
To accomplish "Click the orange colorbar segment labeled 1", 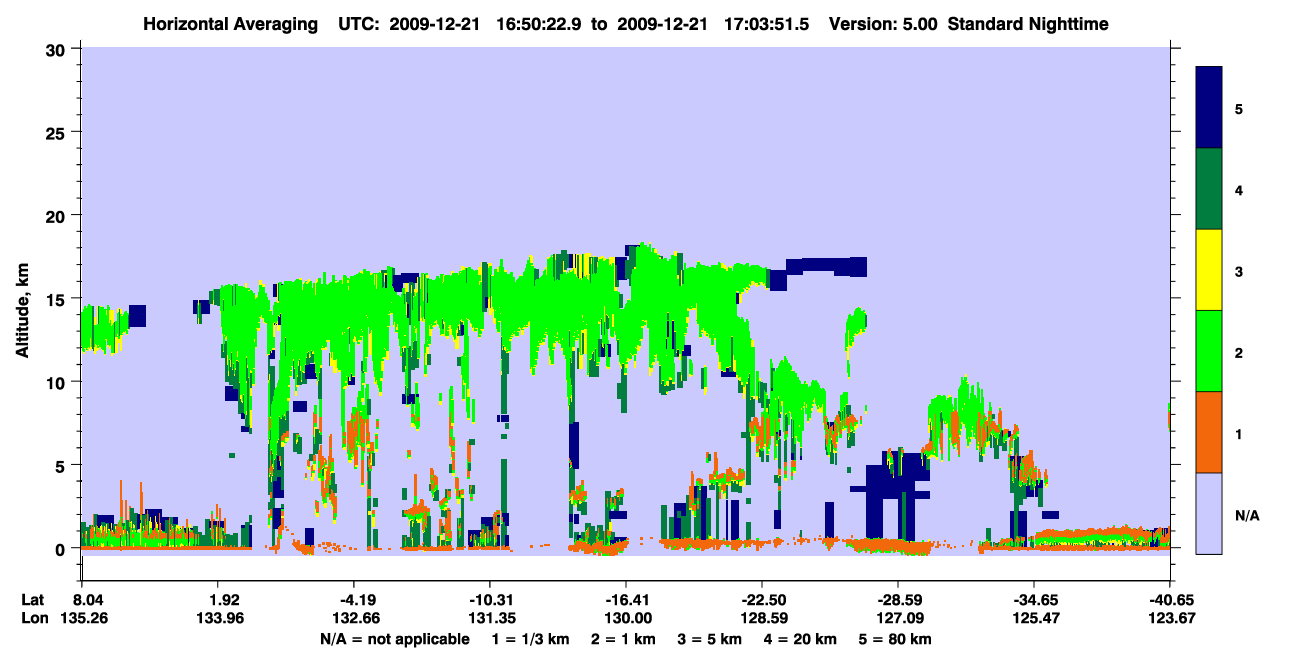I will 1210,432.
